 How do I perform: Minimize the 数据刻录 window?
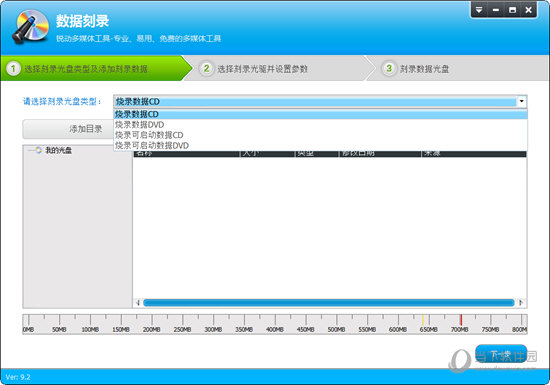(x=496, y=10)
